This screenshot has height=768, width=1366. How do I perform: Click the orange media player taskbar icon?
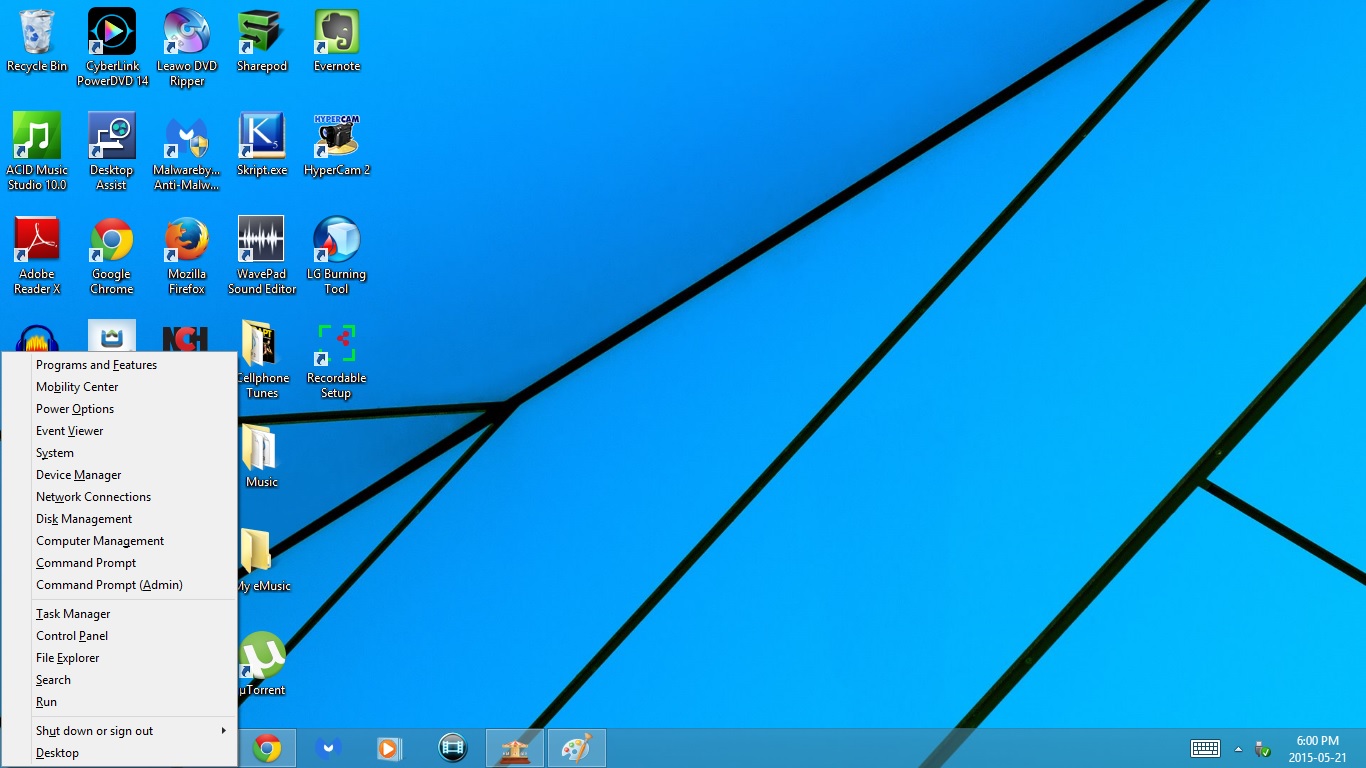[390, 748]
